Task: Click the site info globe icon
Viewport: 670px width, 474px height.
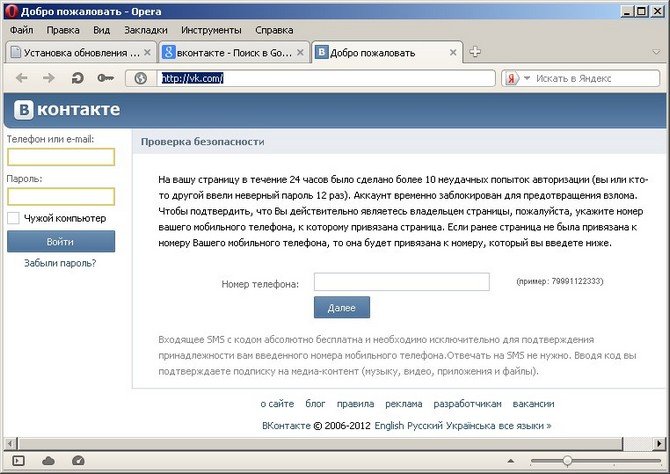Action: (x=141, y=78)
